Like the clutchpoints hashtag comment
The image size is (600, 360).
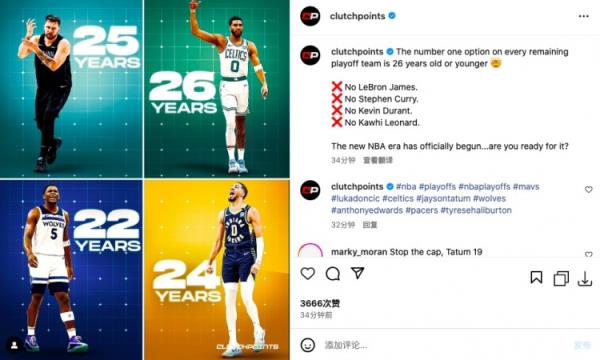tap(589, 189)
